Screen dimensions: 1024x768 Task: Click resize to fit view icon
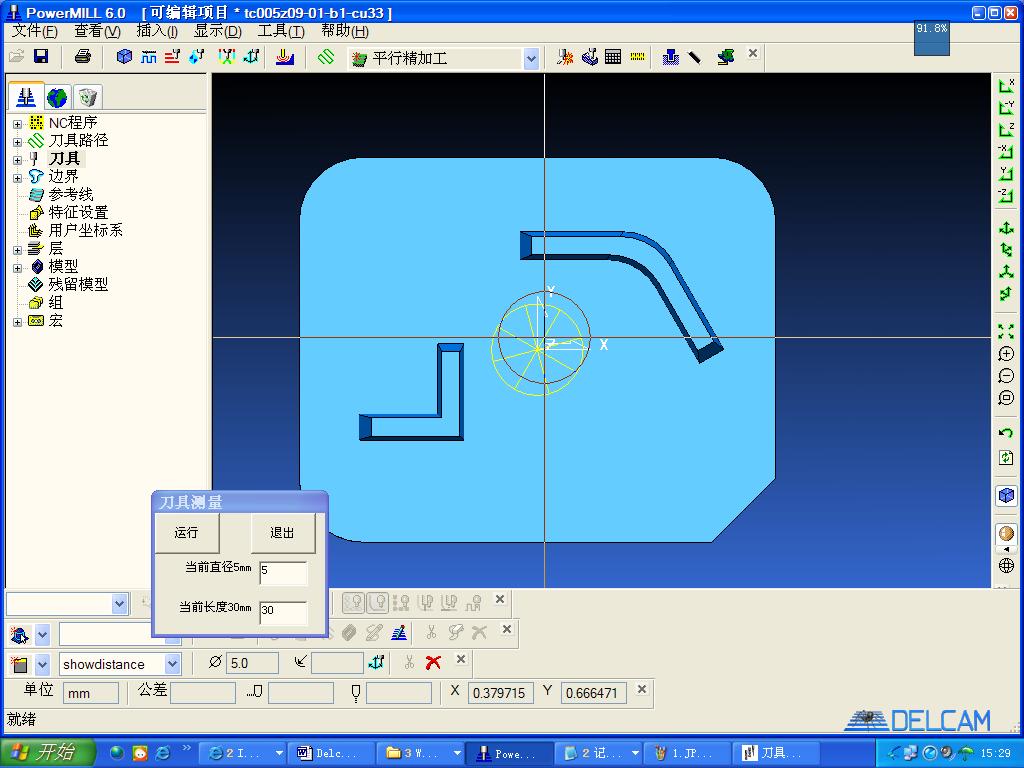pos(1006,332)
